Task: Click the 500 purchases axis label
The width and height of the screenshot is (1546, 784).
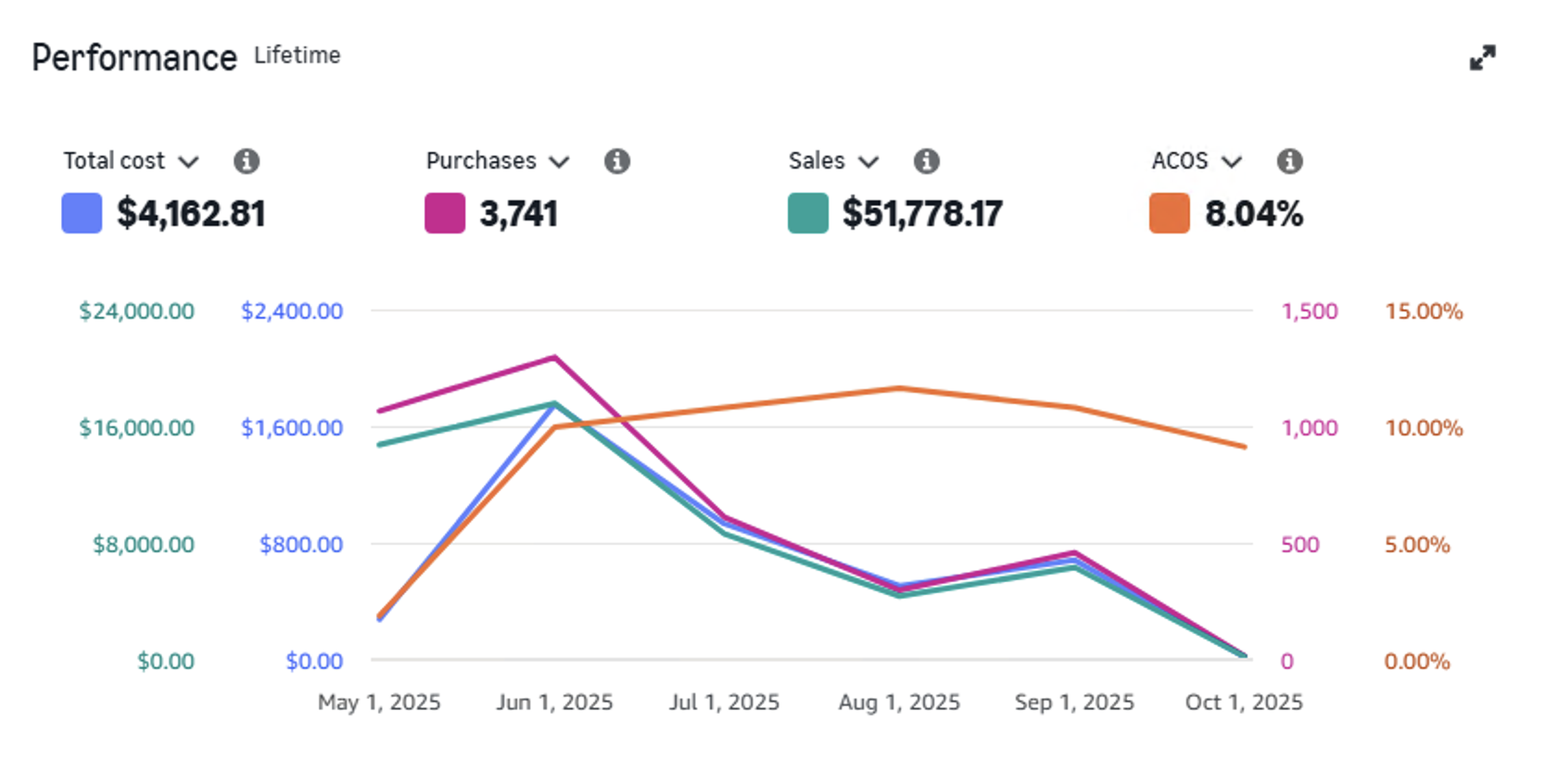Action: tap(1300, 545)
